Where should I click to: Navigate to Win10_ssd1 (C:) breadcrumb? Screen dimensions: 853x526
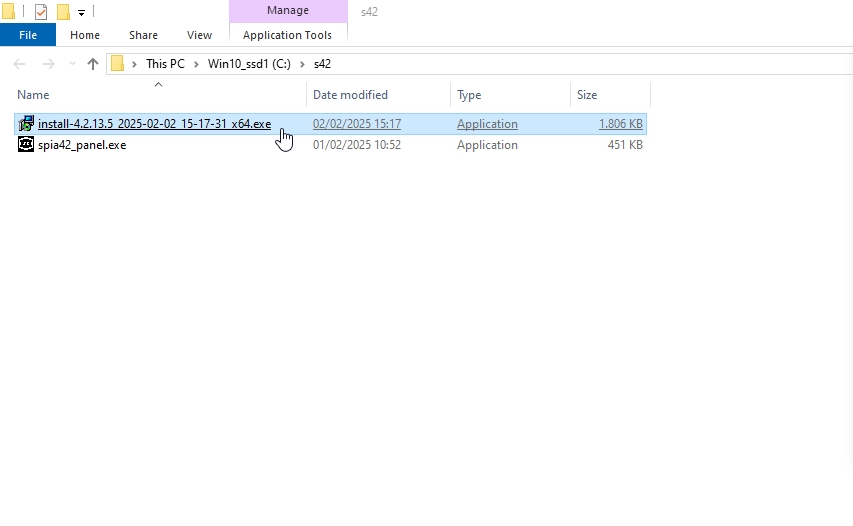point(249,64)
